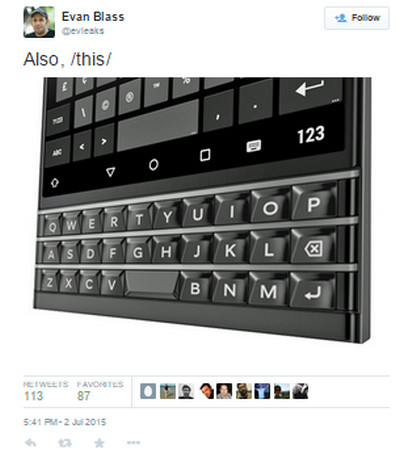Open the @evleaks handle link
Screen dimensions: 400x454
[83, 31]
